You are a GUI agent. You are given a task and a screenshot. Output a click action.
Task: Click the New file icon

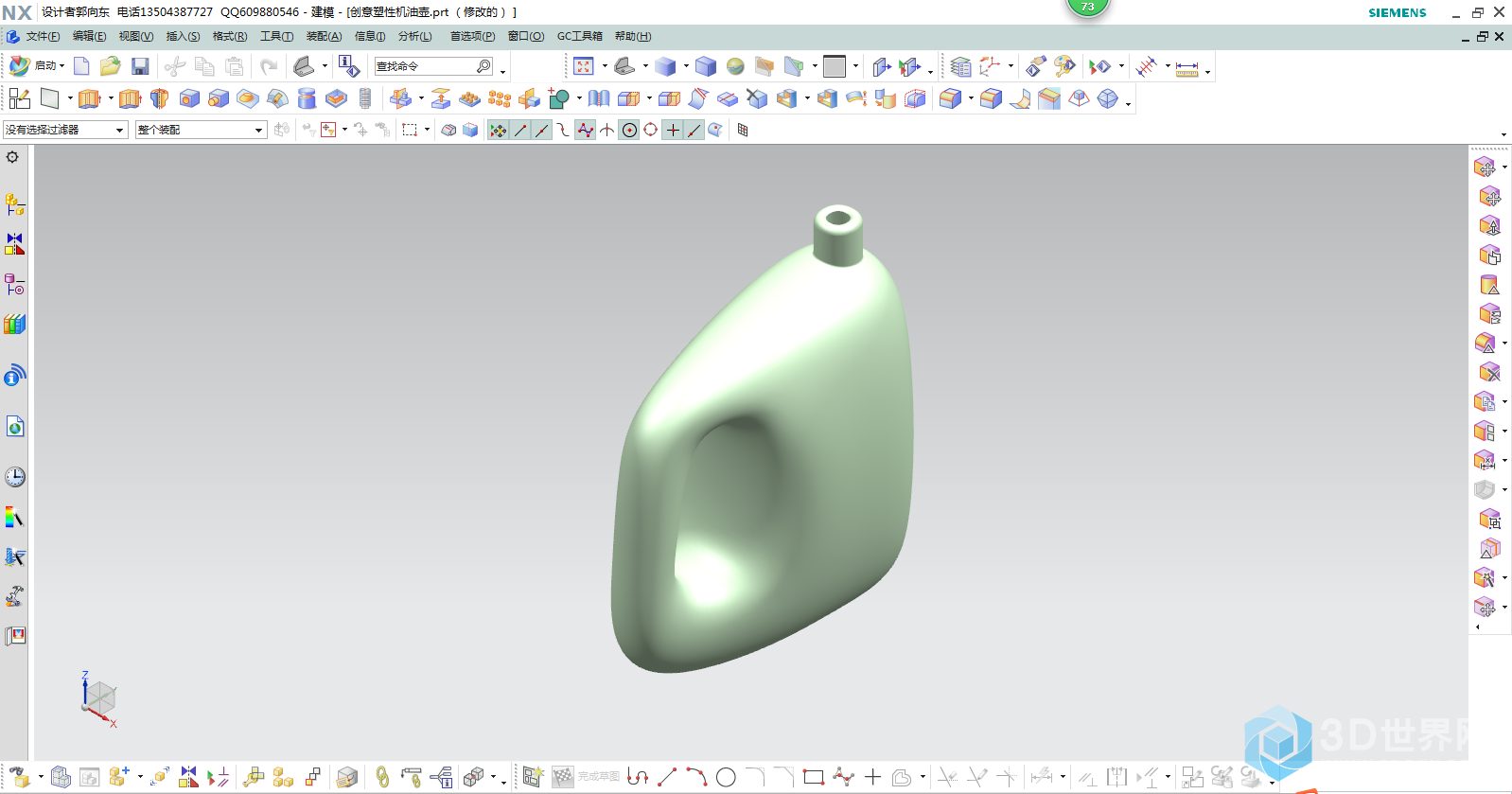point(81,66)
